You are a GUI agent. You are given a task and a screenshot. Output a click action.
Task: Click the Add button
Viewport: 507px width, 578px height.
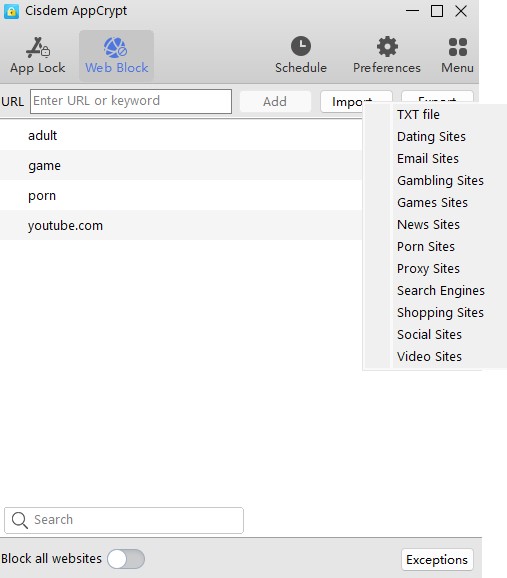click(275, 101)
